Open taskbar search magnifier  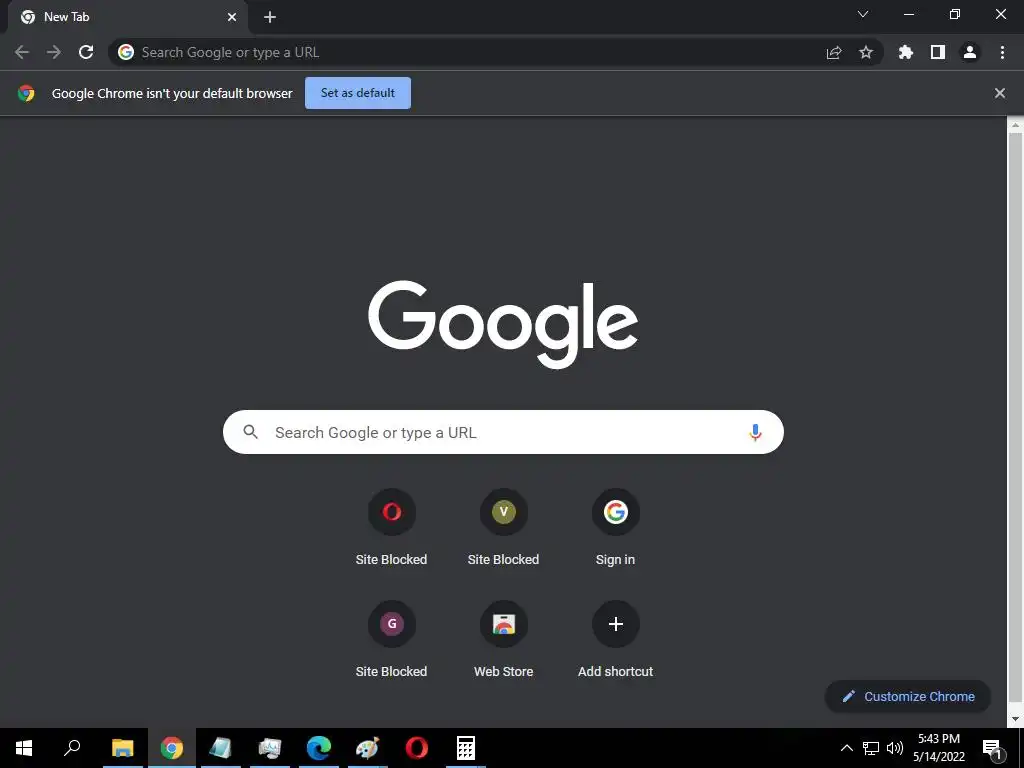click(72, 748)
